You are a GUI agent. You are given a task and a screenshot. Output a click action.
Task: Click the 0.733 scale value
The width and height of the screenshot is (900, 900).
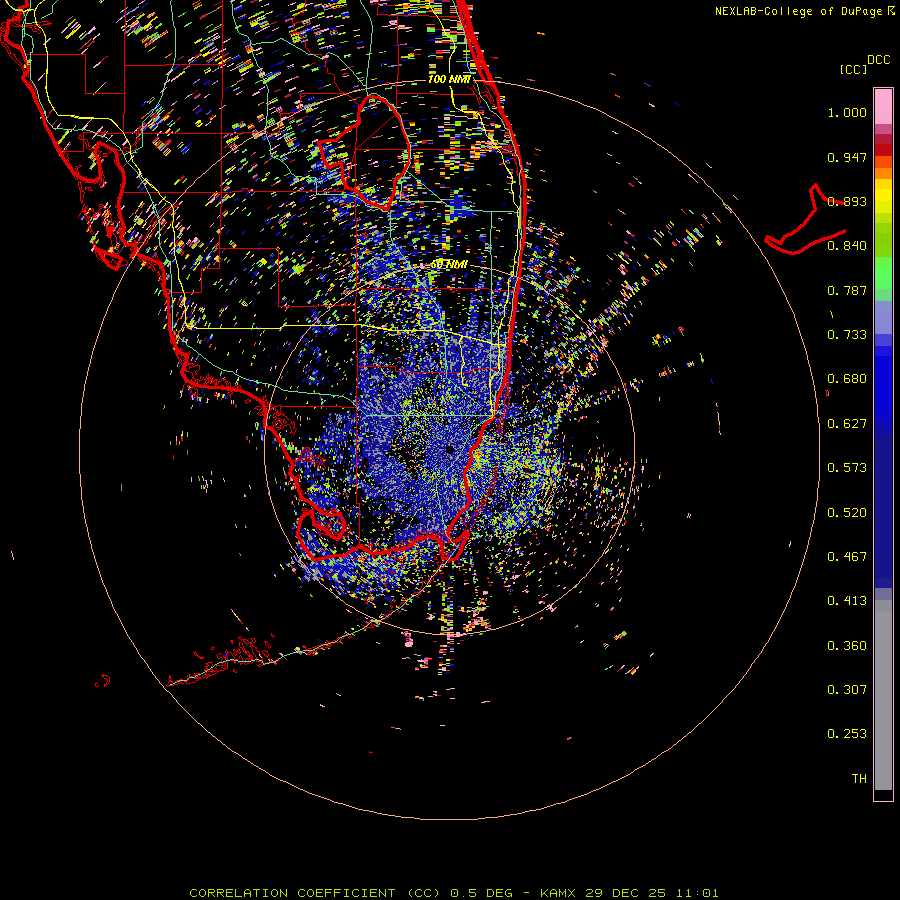point(847,335)
